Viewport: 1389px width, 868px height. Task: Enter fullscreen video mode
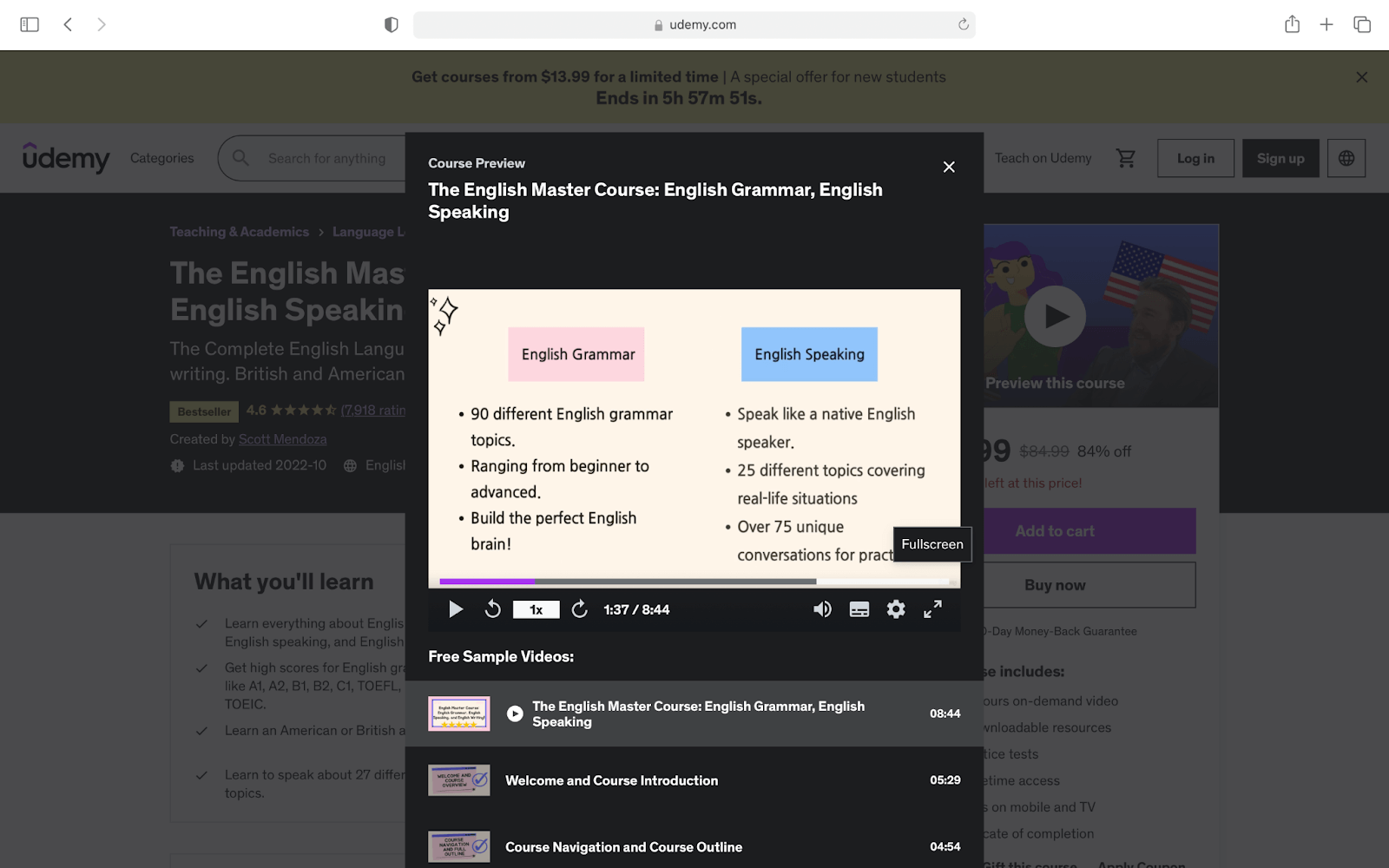point(932,609)
